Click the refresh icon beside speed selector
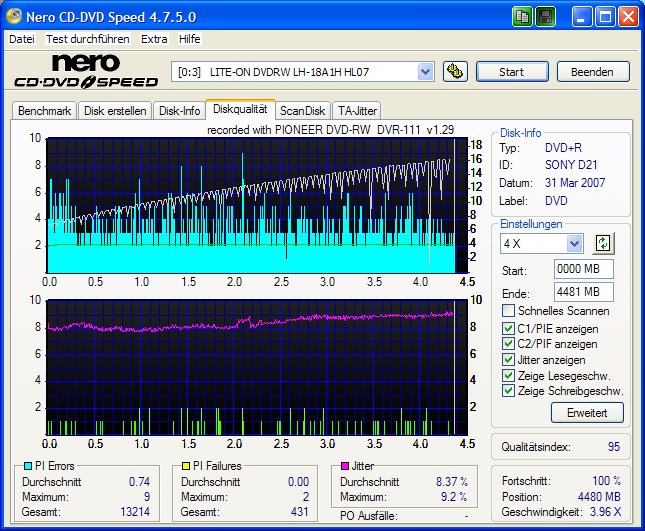Viewport: 645px width, 531px height. tap(603, 243)
